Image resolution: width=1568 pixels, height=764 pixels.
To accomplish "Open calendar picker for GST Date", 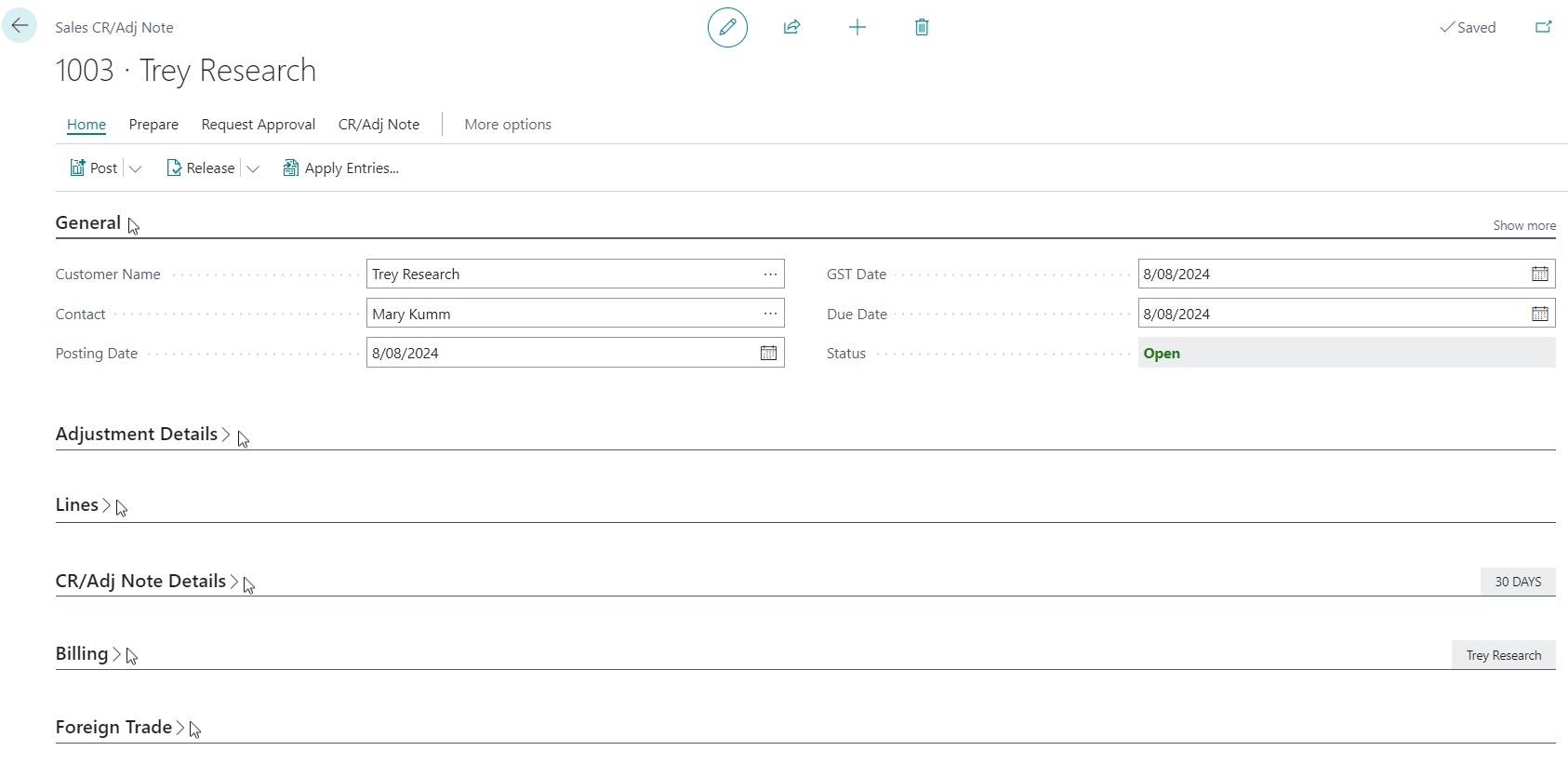I will point(1540,274).
